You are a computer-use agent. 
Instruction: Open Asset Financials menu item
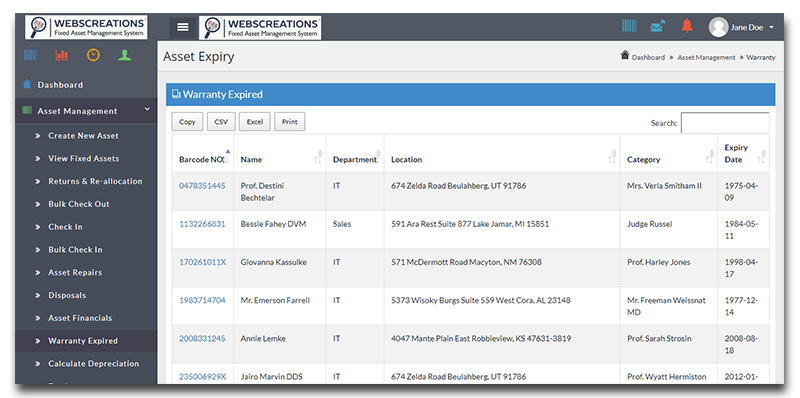point(80,318)
